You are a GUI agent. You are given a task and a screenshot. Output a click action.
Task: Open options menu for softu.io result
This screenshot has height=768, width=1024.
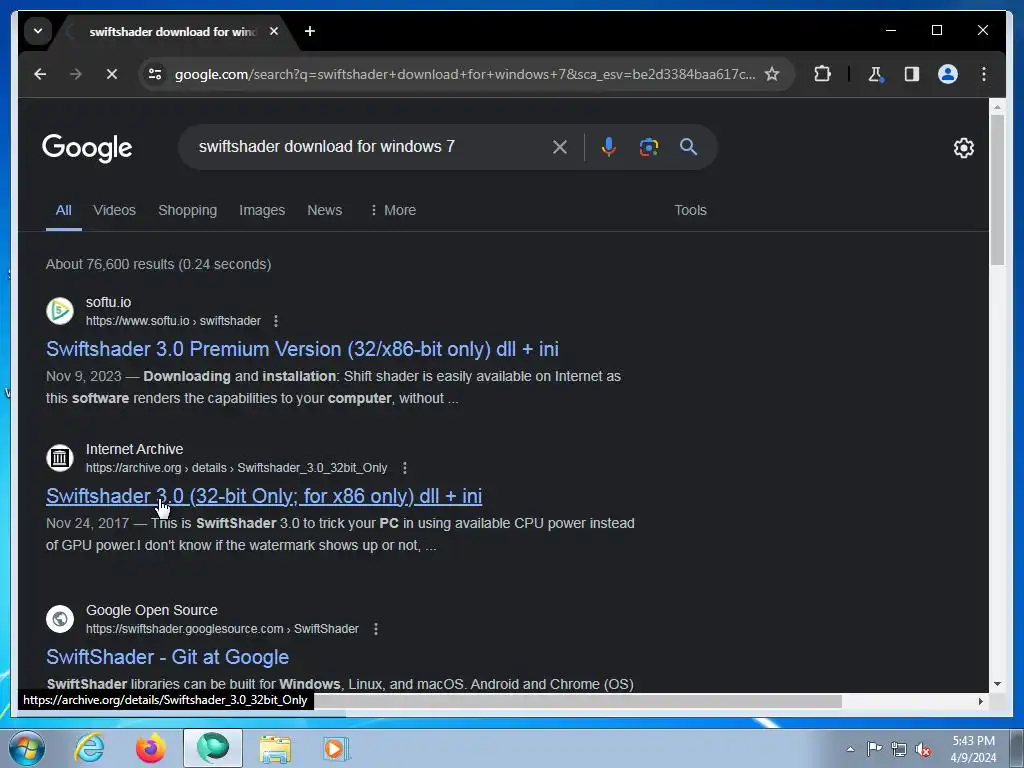(x=276, y=321)
